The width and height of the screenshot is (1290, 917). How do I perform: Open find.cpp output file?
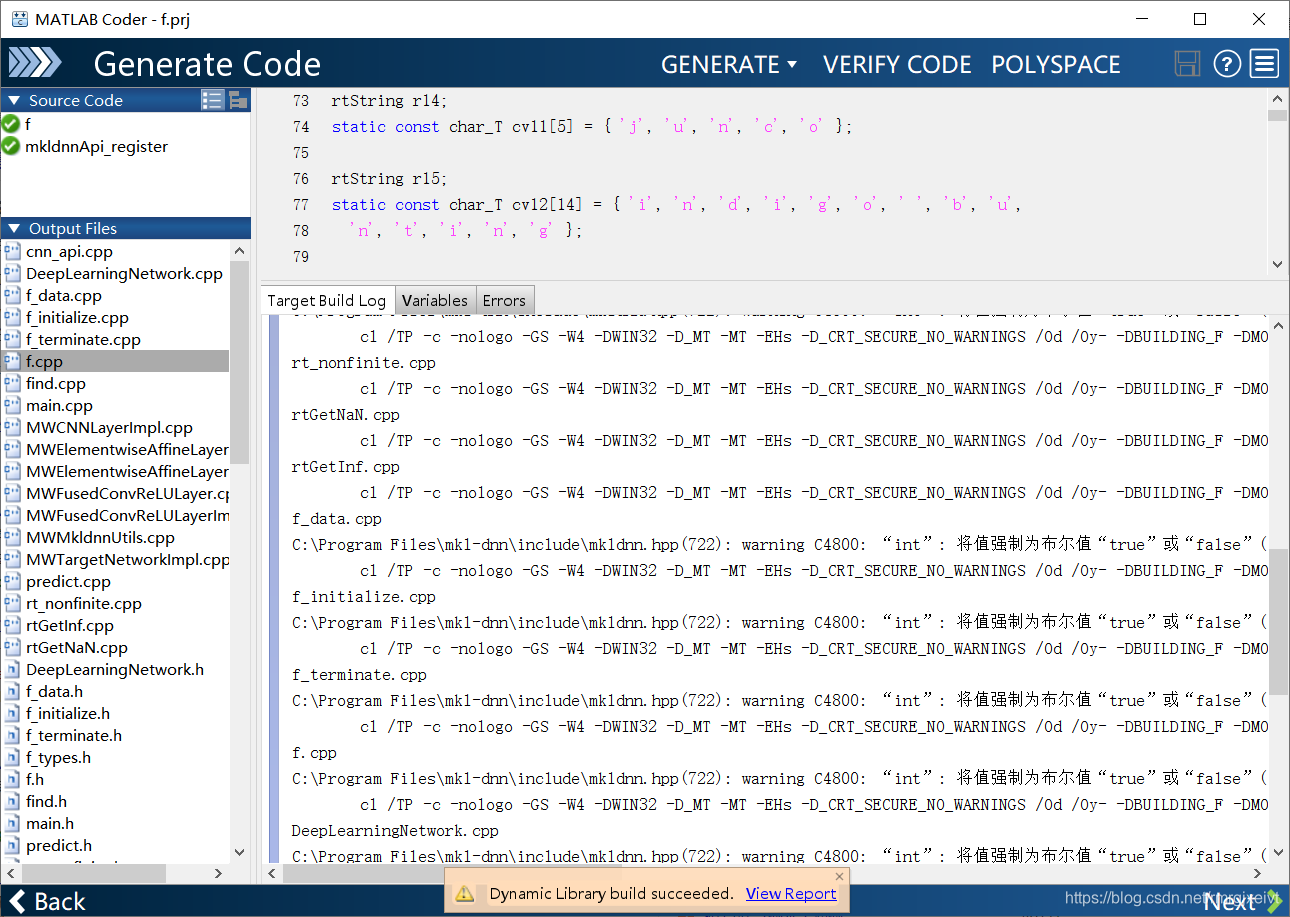tap(56, 384)
